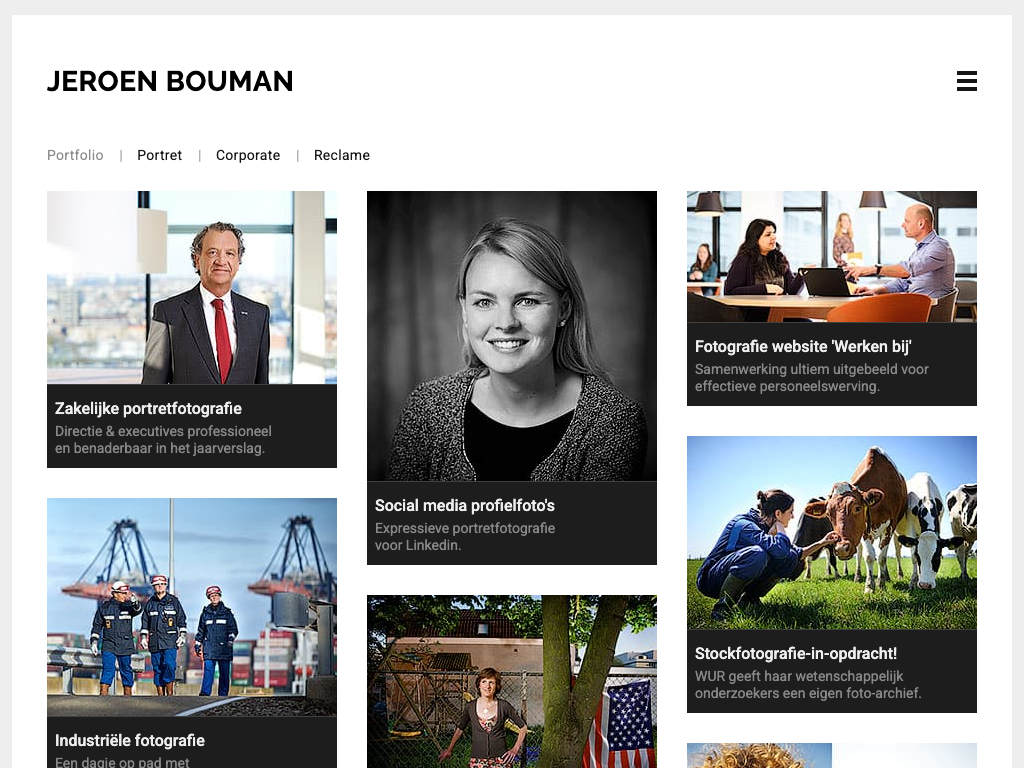The width and height of the screenshot is (1024, 768).
Task: Click the 'Expressieve portretfotografie voor Linkedin' description
Action: pos(465,536)
